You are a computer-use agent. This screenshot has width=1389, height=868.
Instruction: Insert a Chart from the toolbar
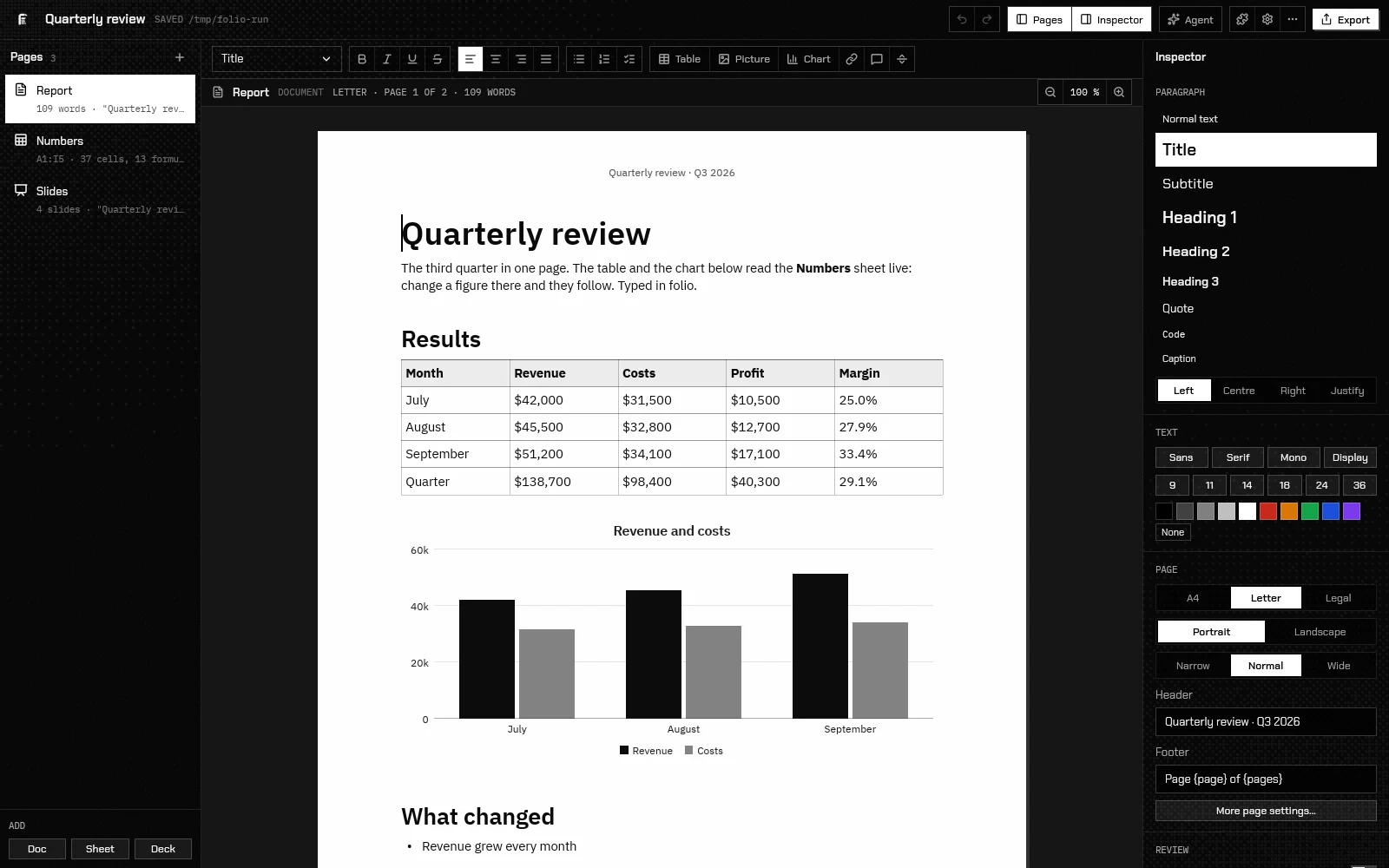coord(809,59)
